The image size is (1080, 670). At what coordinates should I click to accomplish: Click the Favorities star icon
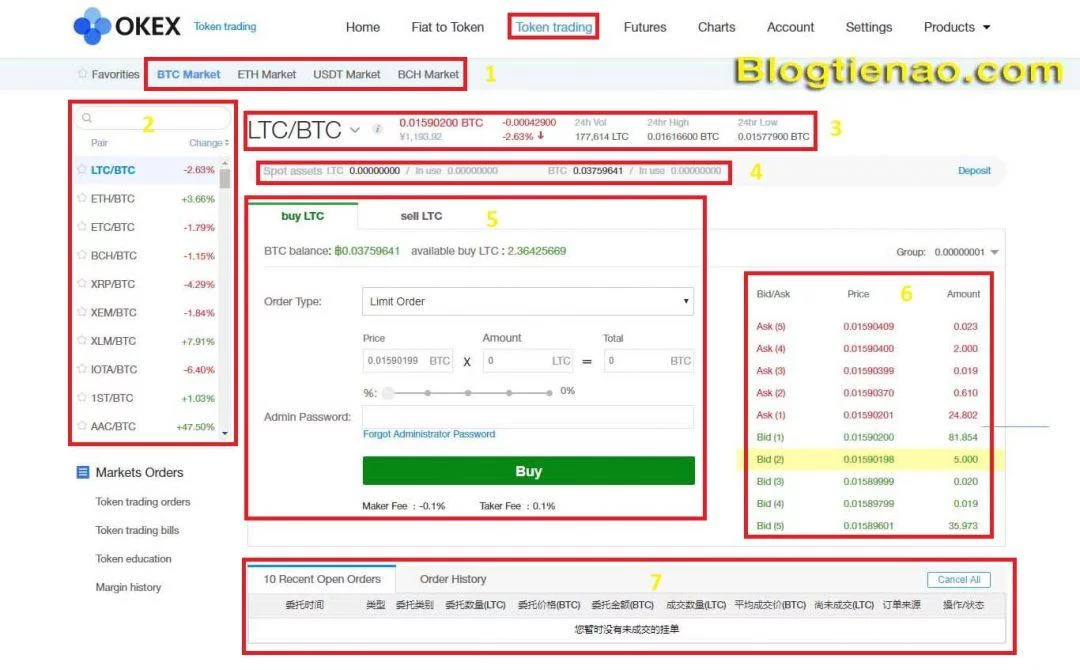coord(83,74)
